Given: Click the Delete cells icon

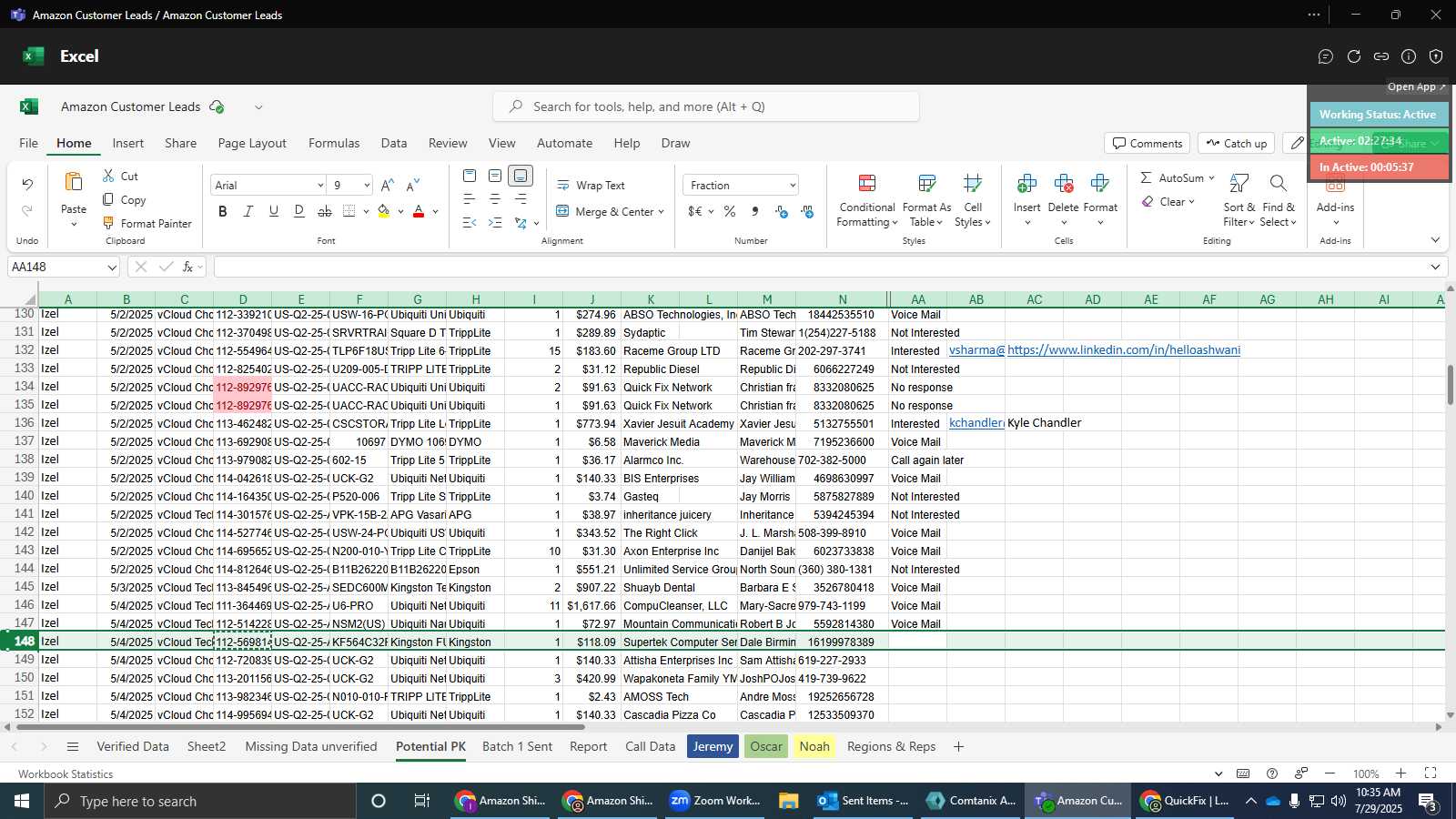Looking at the screenshot, I should pos(1063,184).
